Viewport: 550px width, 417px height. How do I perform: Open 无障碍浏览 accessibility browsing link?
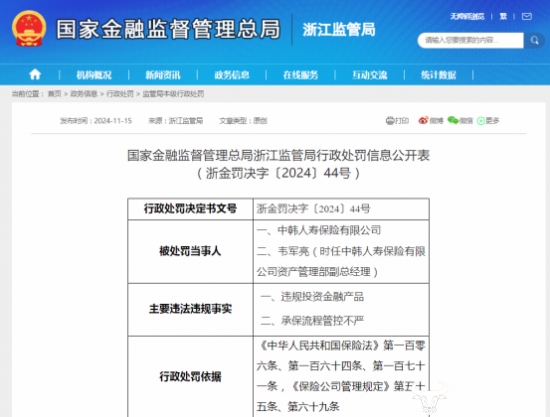[x=467, y=16]
